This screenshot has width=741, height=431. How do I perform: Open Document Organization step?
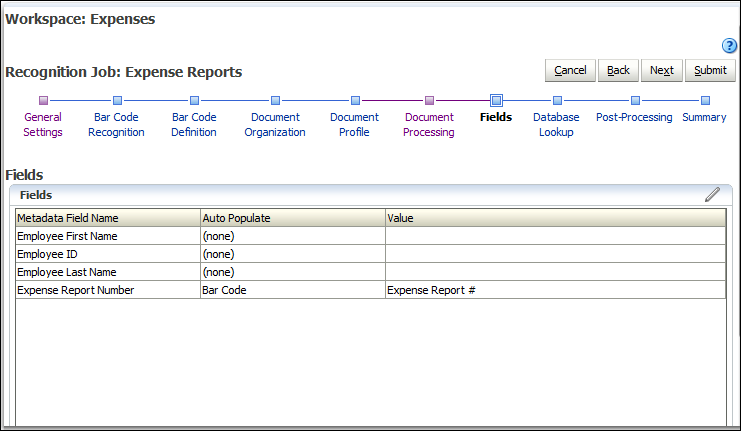(275, 124)
